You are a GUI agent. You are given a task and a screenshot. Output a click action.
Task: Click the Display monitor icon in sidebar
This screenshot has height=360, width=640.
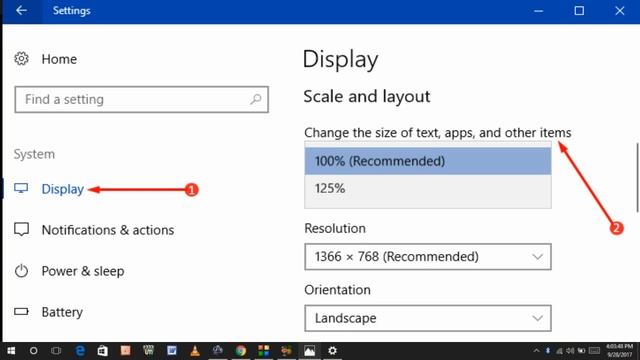click(x=21, y=188)
